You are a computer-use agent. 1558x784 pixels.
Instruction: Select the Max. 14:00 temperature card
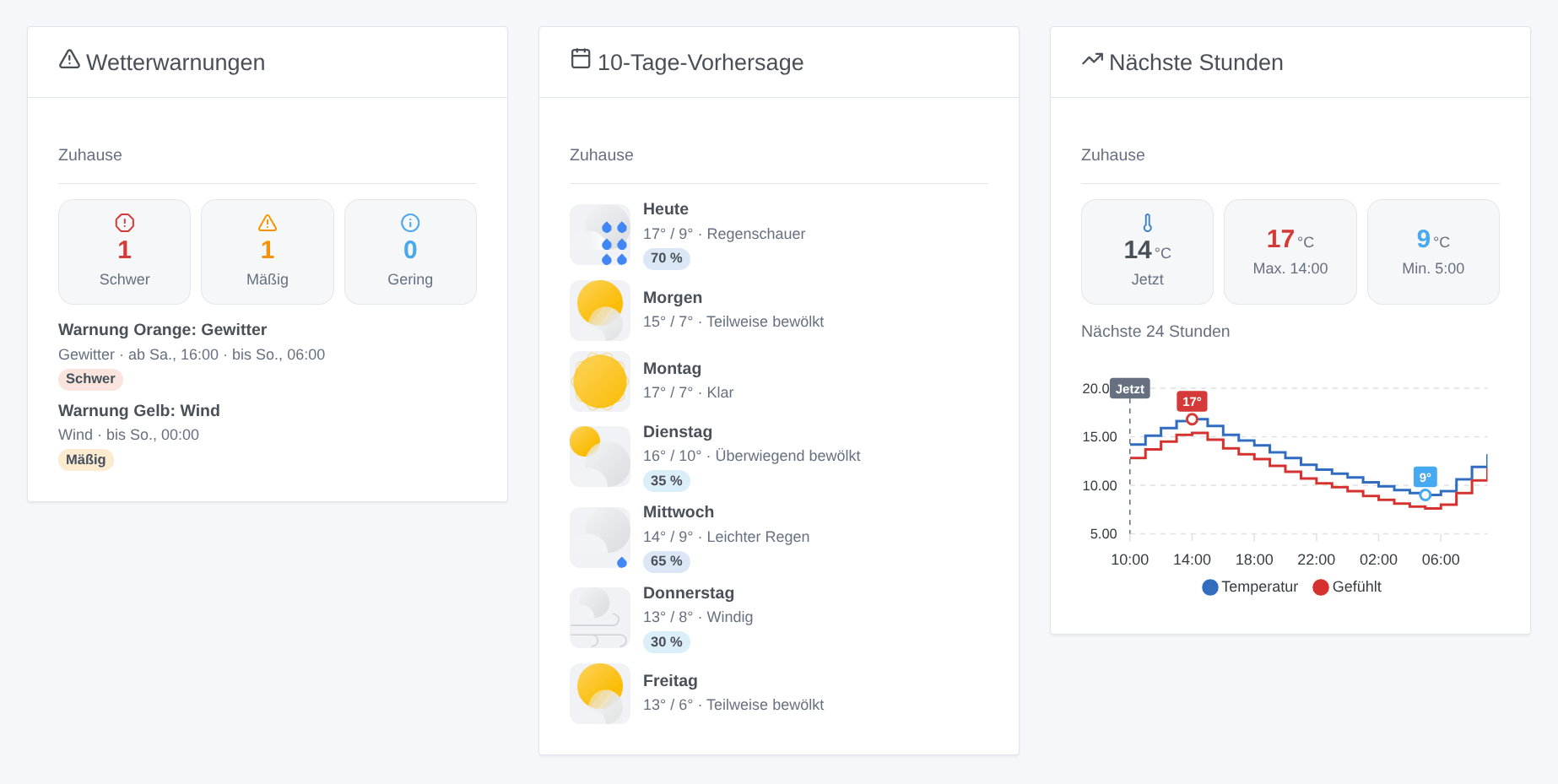[x=1290, y=251]
